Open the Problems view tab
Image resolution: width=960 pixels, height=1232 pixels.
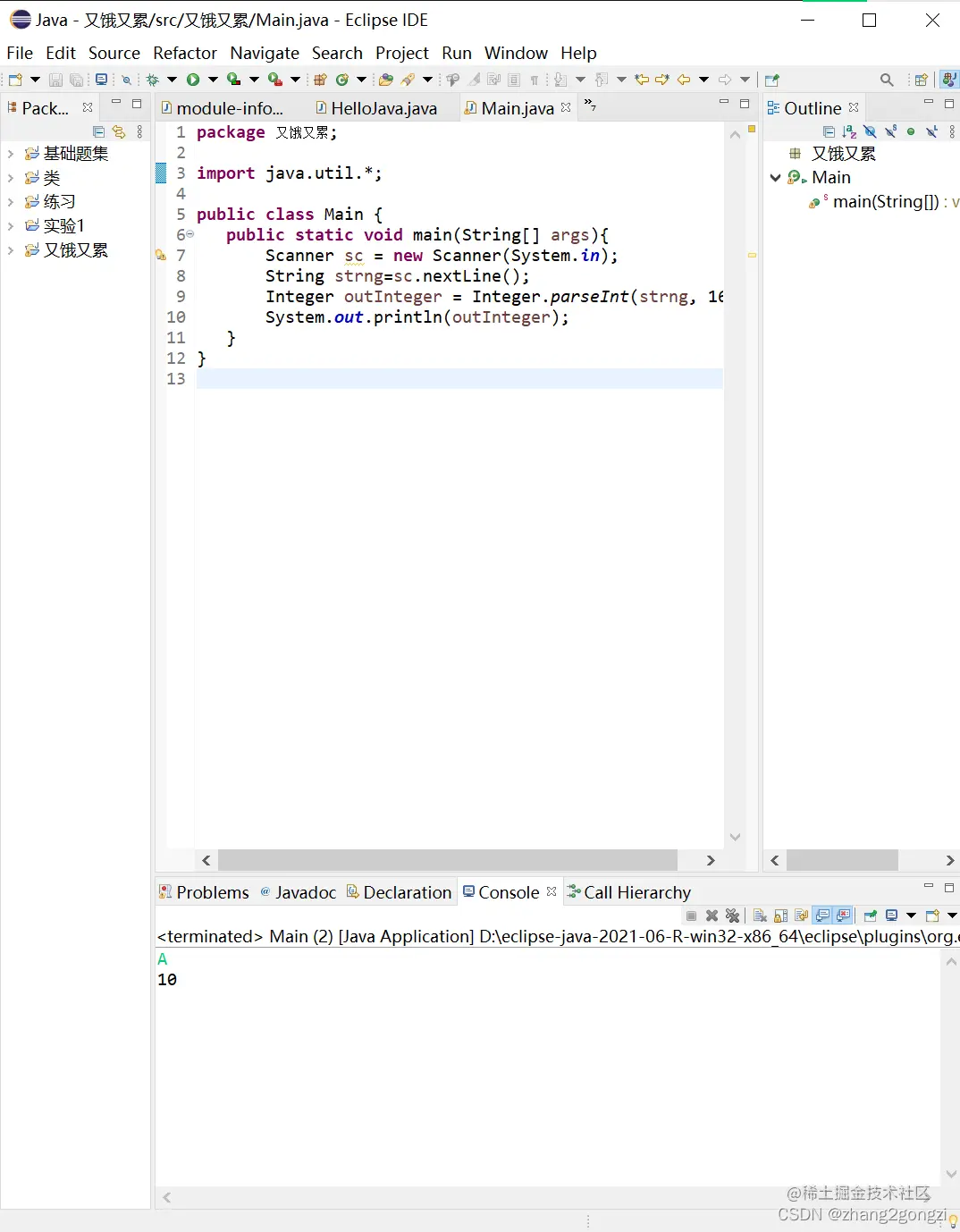[x=204, y=892]
